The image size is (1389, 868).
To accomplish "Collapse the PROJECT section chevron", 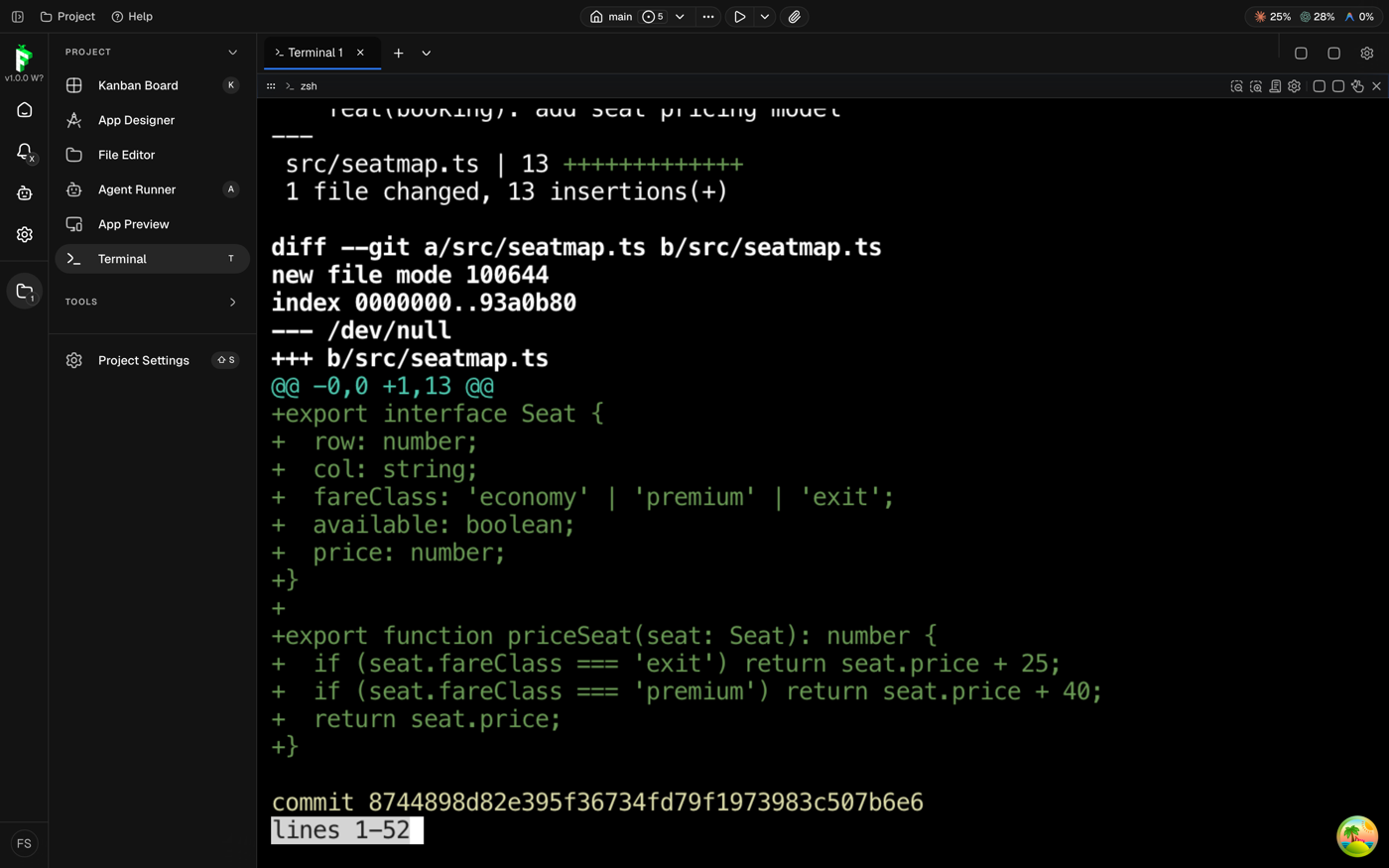I will pyautogui.click(x=232, y=53).
